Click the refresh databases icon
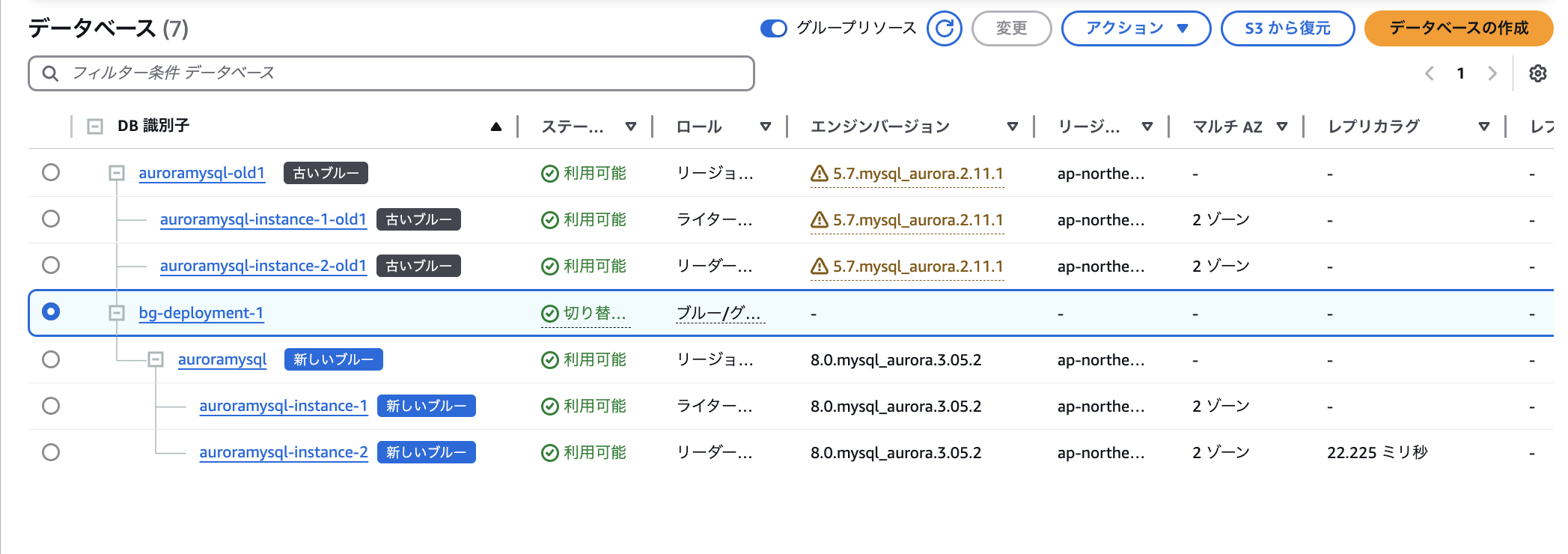 coord(944,28)
